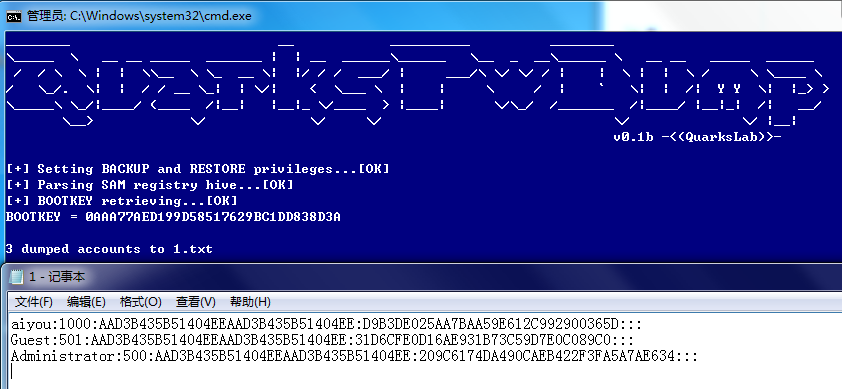Click the Guest:501 hash line in Notepad
Screen dimensions: 842x389
coord(322,340)
